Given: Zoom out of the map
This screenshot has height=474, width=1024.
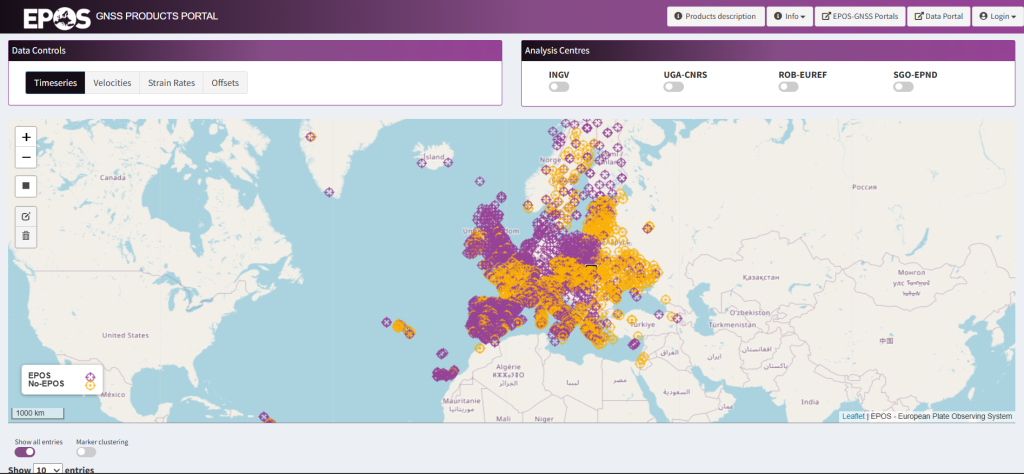Looking at the screenshot, I should pyautogui.click(x=27, y=157).
